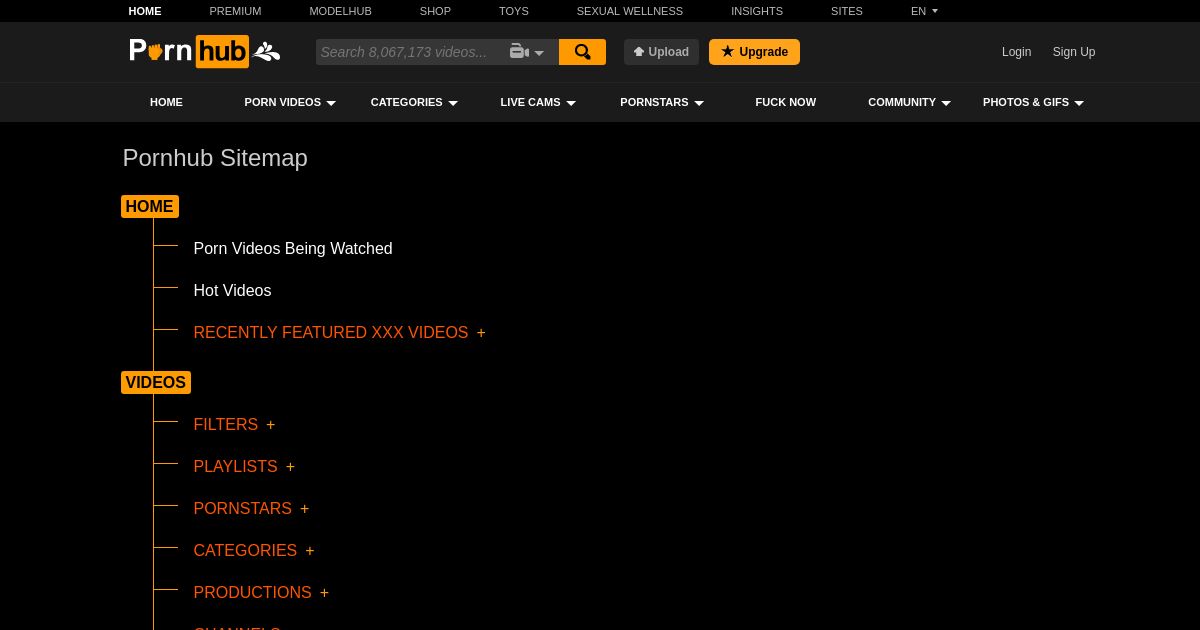The height and width of the screenshot is (630, 1200).
Task: Expand the PHOTOS & GIFS navigation dropdown
Action: pos(1033,102)
